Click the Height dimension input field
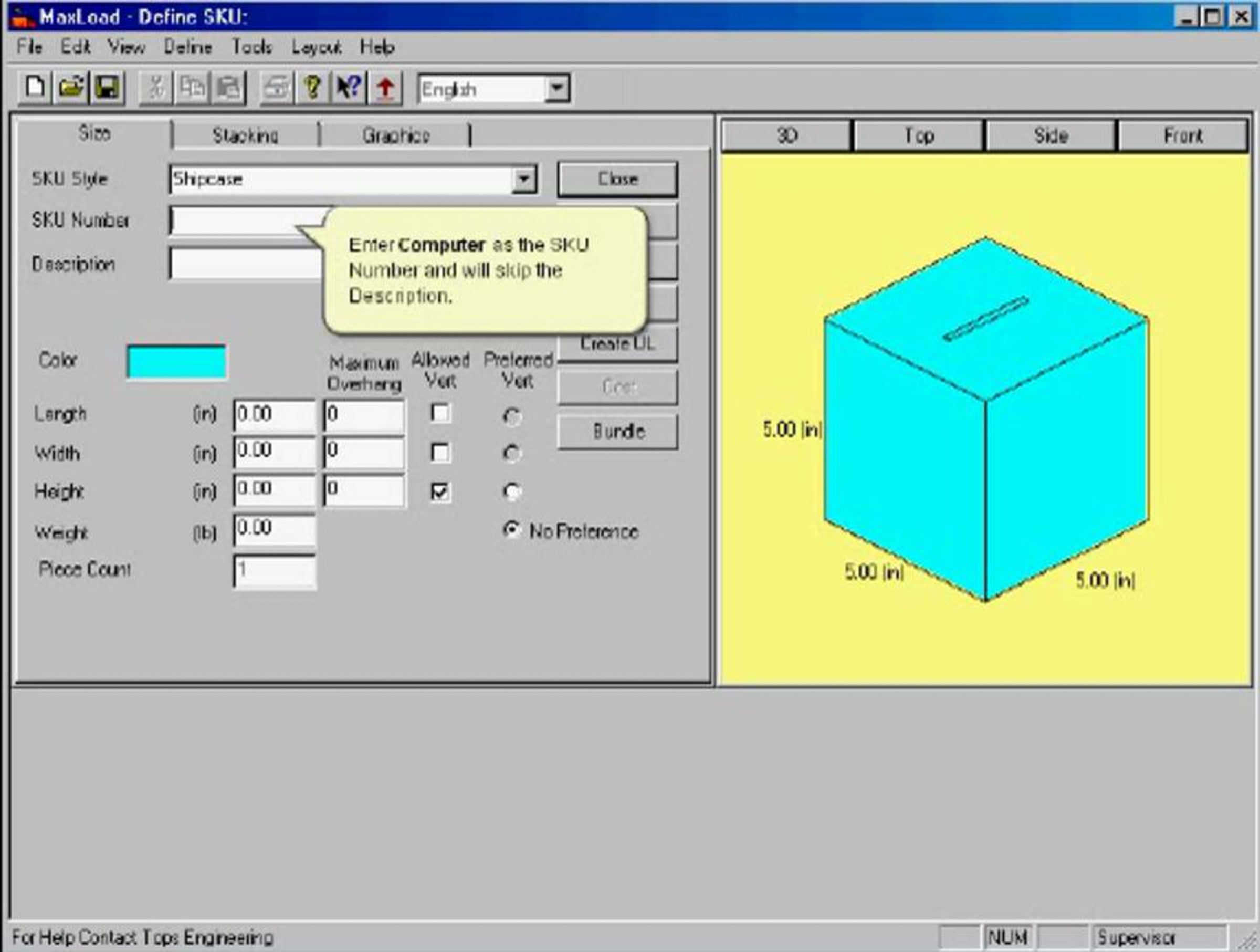 275,490
